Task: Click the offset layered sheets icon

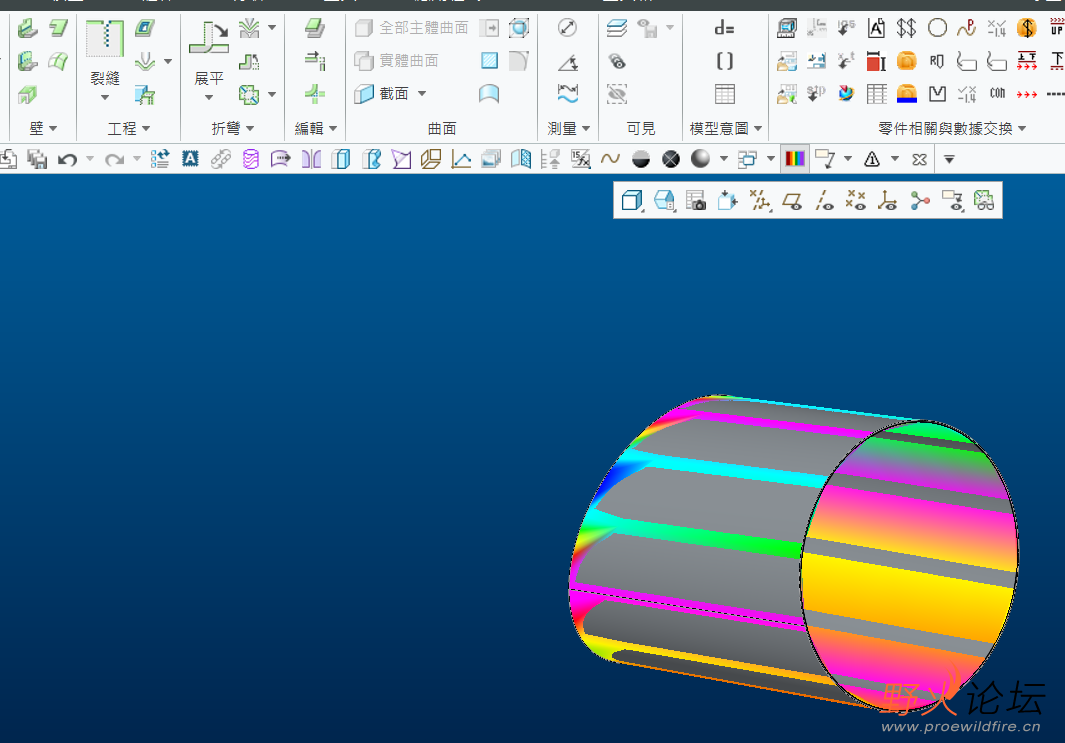Action: (x=314, y=28)
